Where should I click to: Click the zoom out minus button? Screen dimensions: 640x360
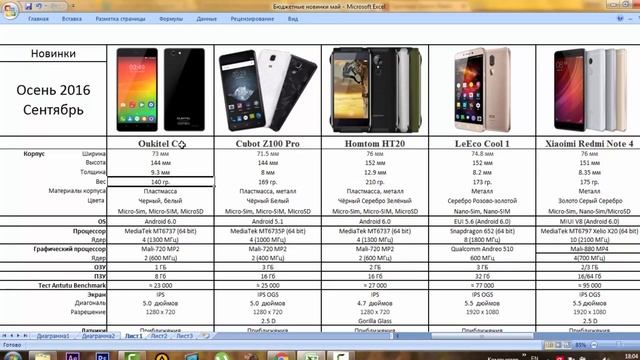tap(594, 345)
